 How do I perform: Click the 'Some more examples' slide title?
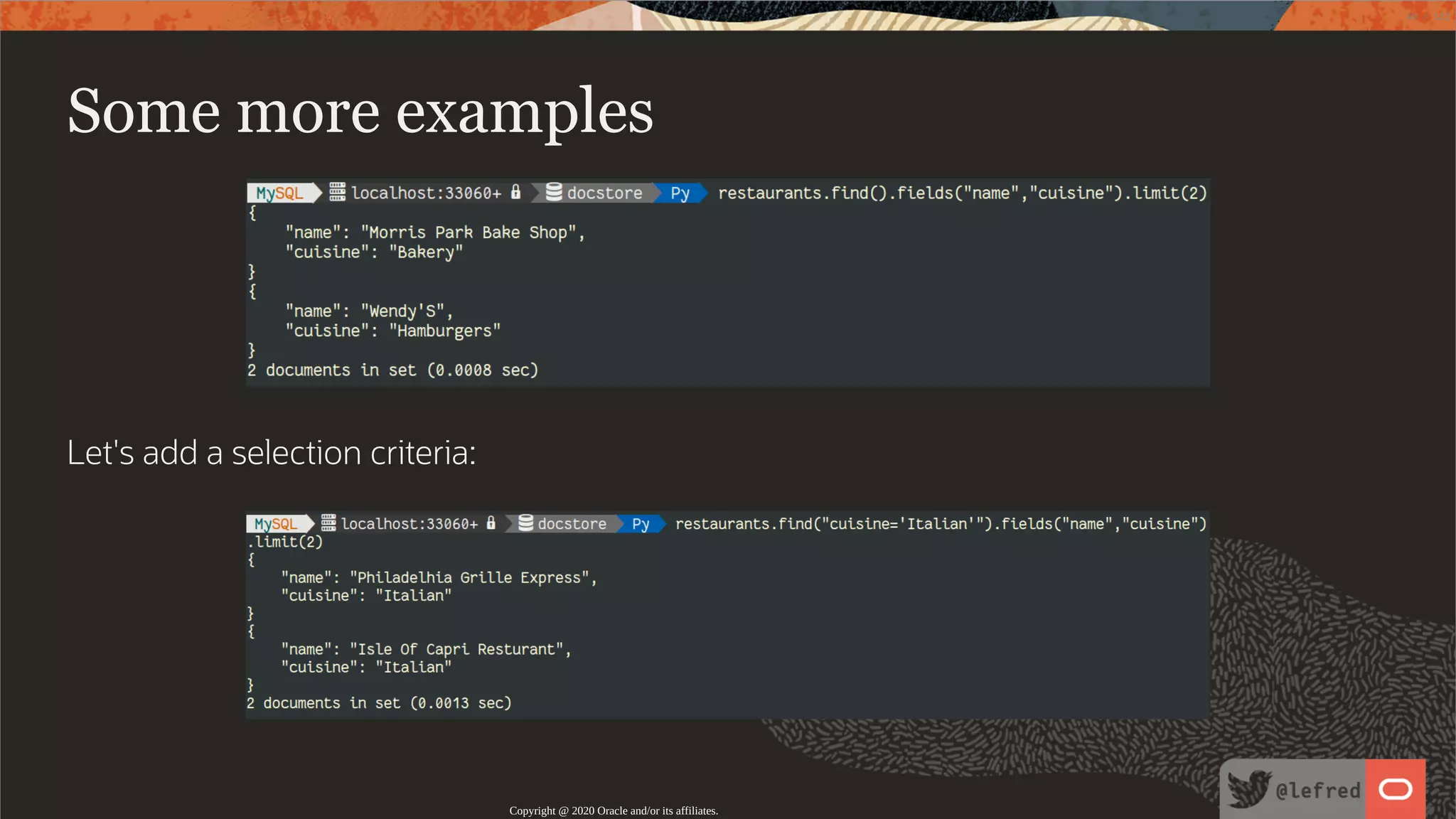pos(360,112)
